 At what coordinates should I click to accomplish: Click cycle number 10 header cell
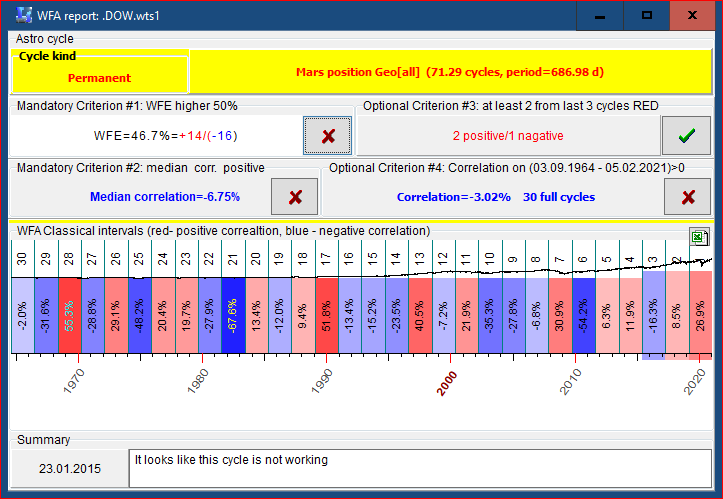tap(490, 259)
